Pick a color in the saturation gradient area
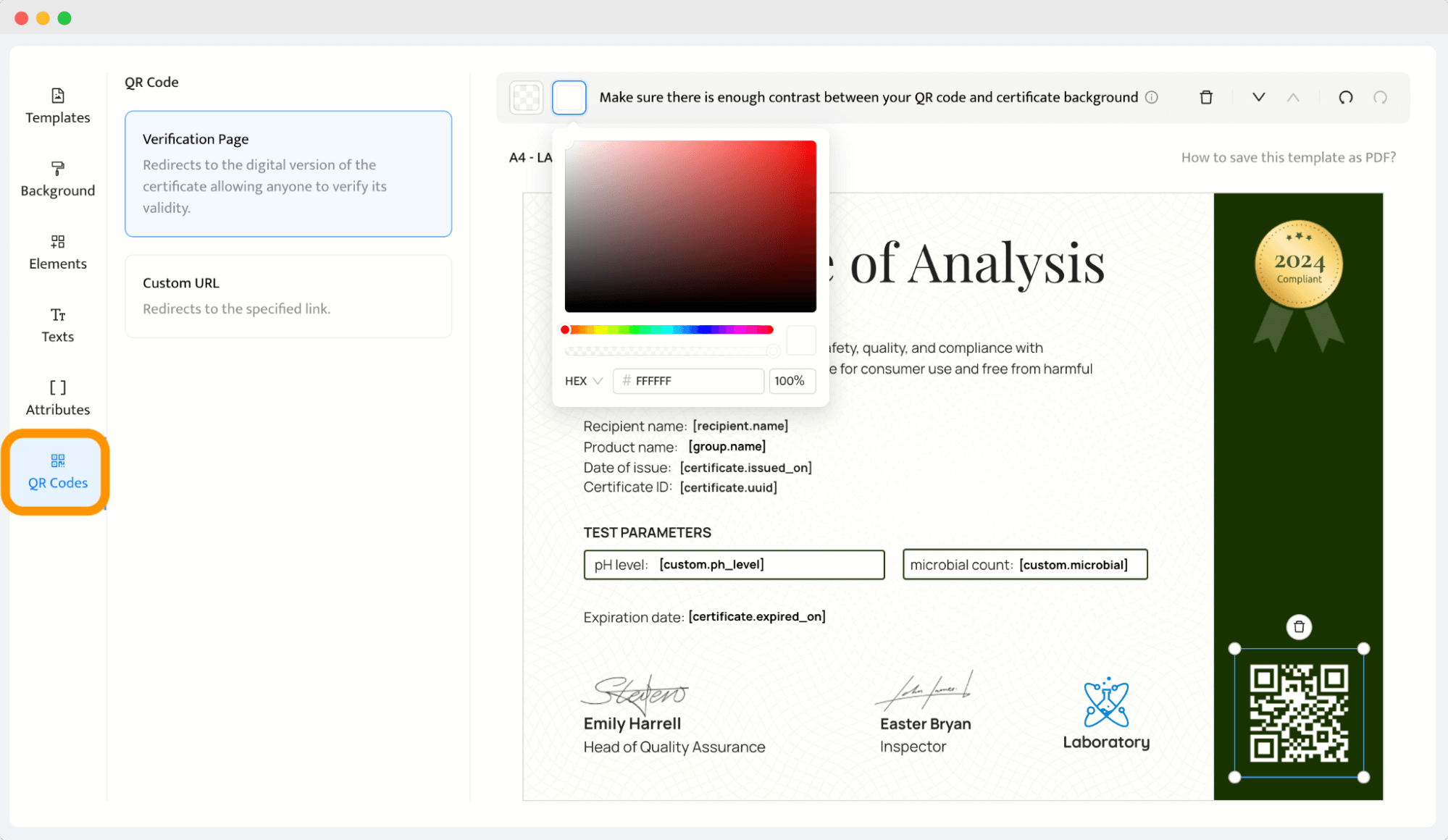 (690, 226)
